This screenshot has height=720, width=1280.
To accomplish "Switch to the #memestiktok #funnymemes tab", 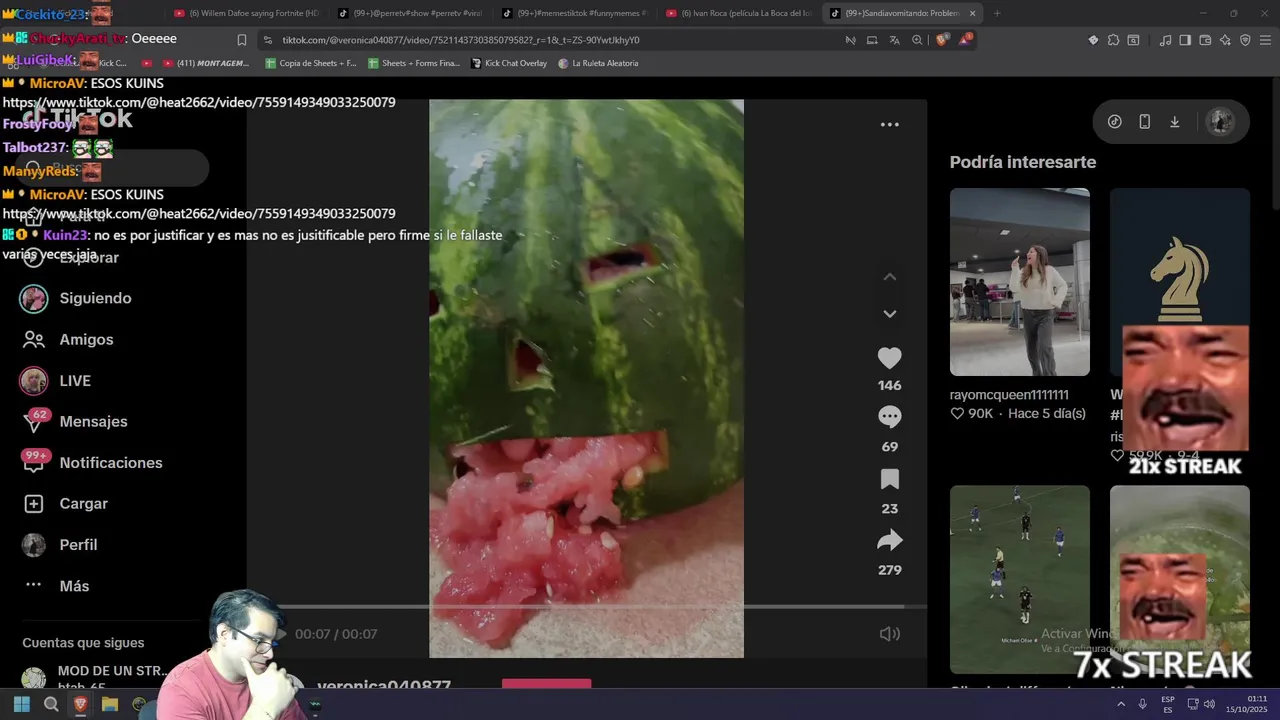I will 574,13.
